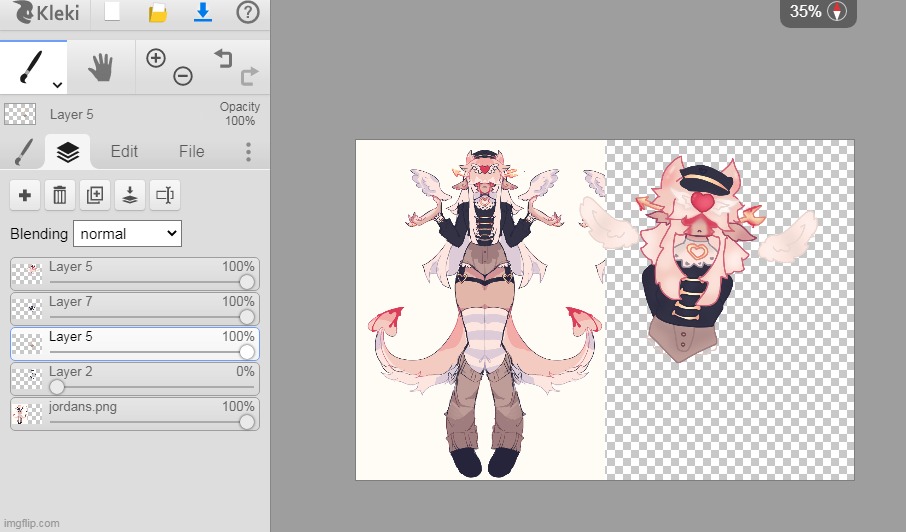The image size is (906, 532).
Task: Select the brush tool
Action: [x=29, y=66]
